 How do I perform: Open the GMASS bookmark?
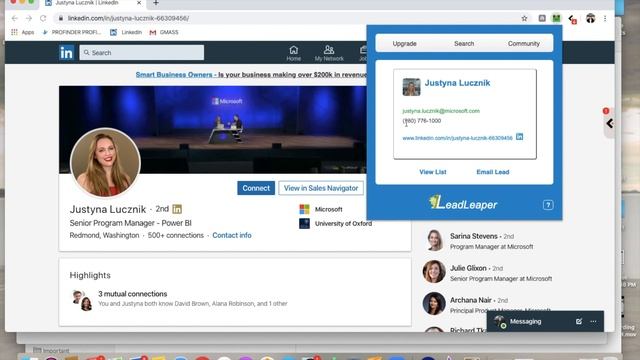pos(164,32)
